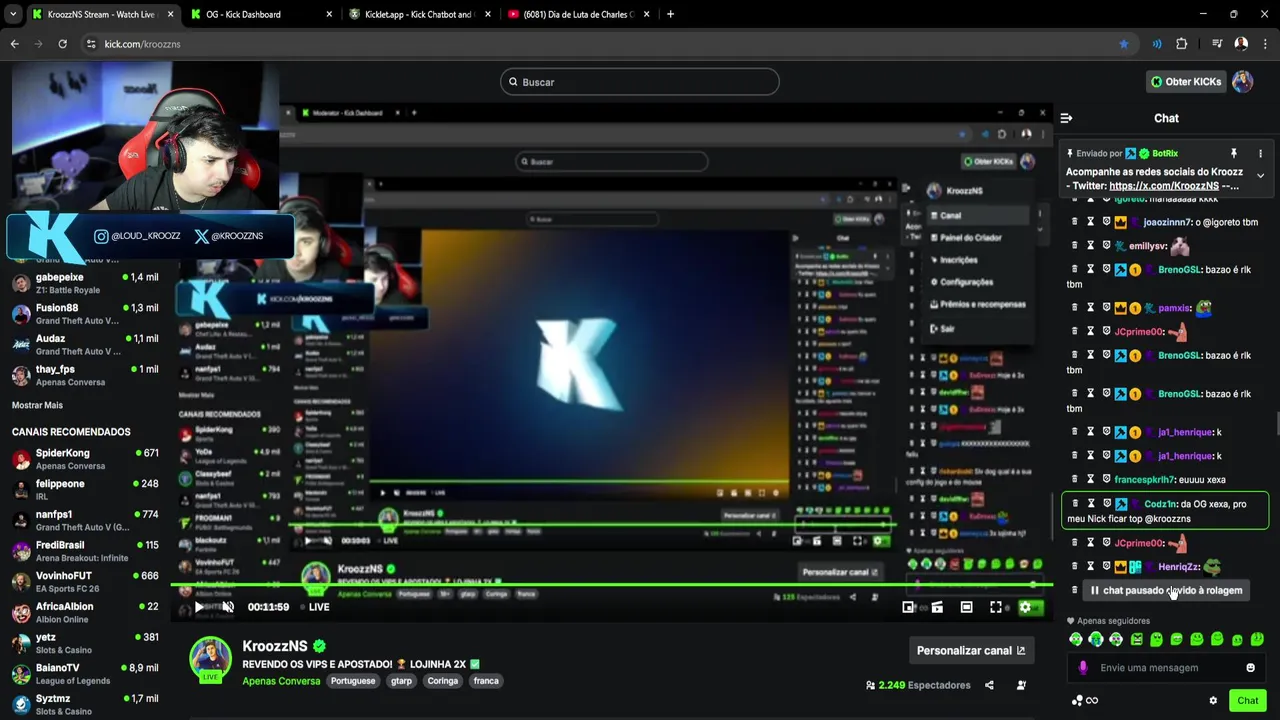Open Apenas Conversa category link

click(x=281, y=681)
